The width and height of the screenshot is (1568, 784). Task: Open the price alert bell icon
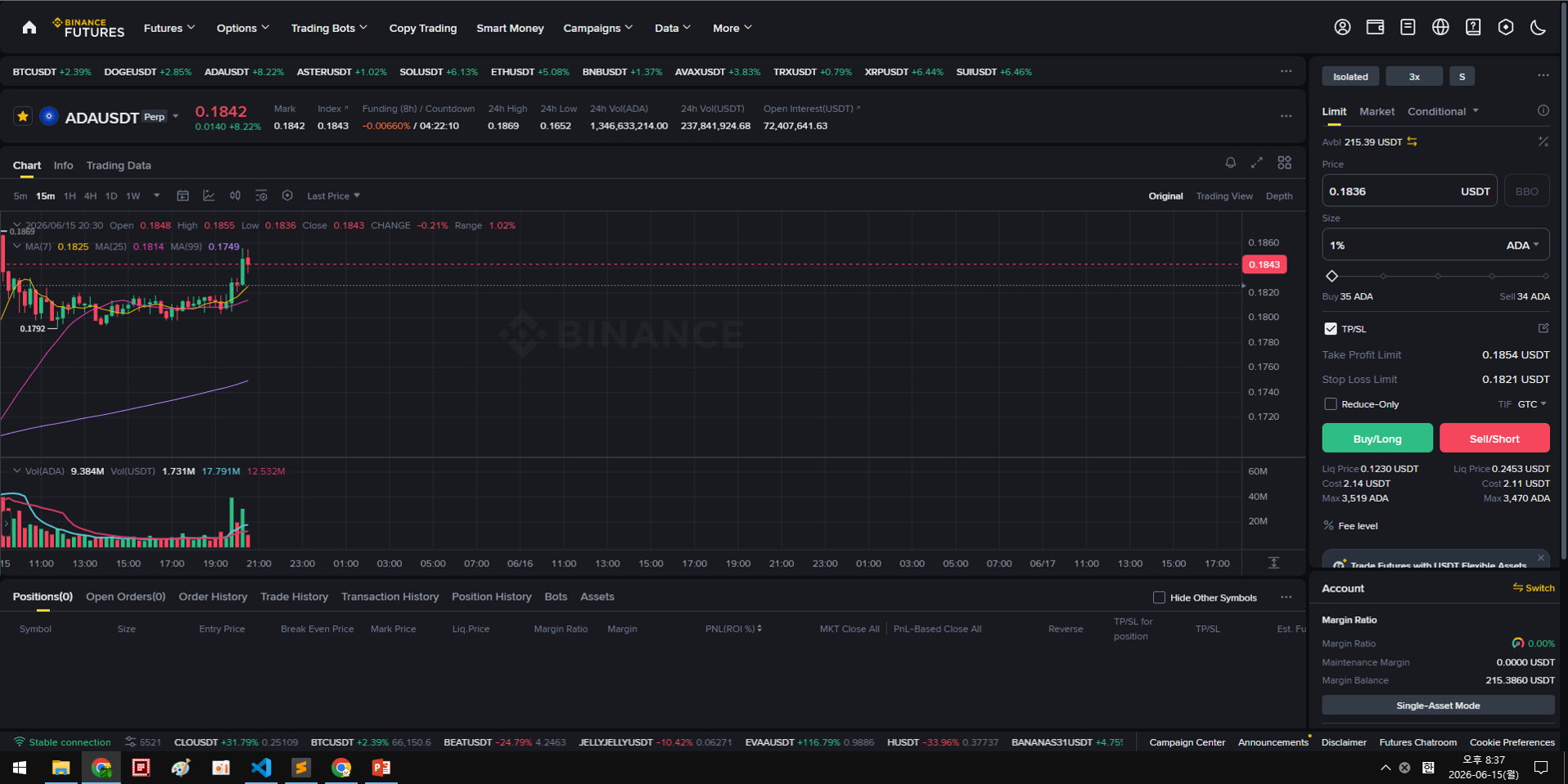pos(1230,163)
